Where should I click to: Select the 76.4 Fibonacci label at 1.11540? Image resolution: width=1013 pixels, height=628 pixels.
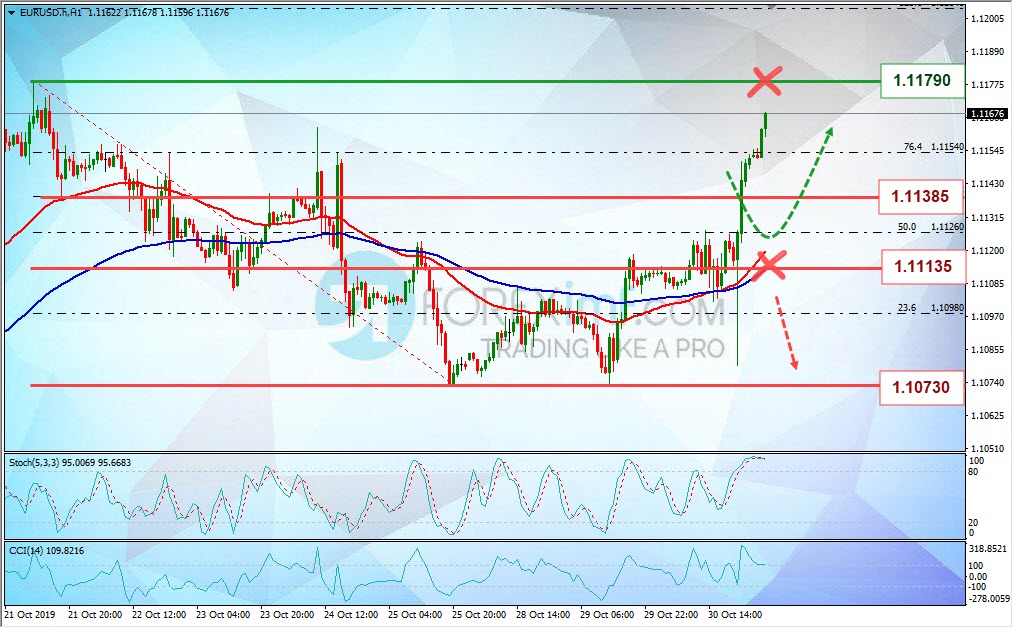point(934,147)
